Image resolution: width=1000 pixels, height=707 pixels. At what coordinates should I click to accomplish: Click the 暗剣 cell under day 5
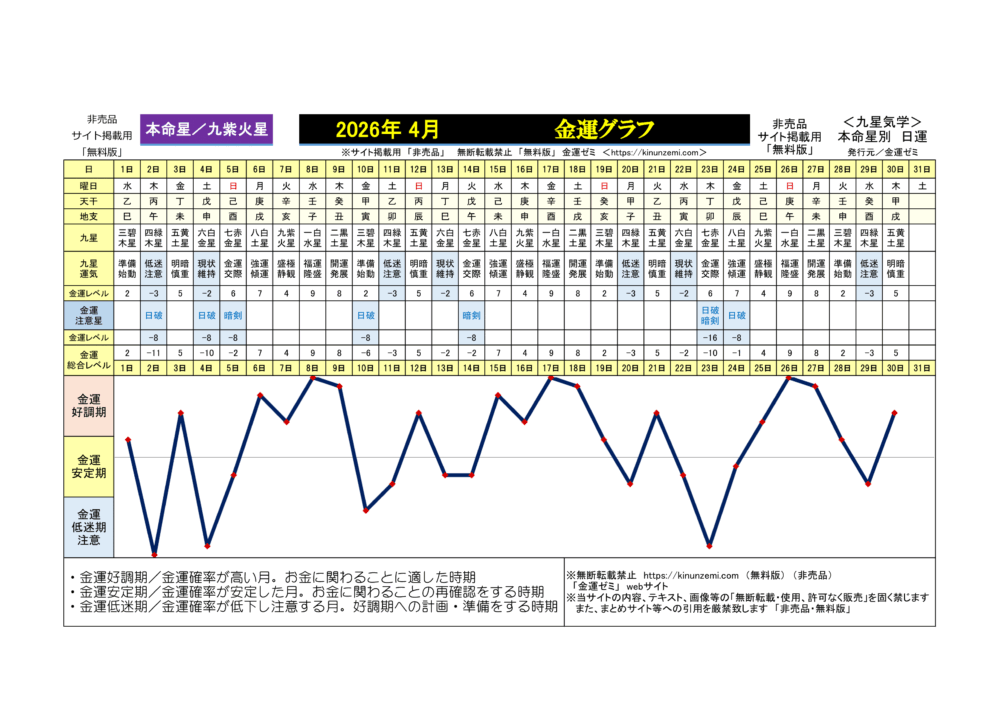pos(232,313)
